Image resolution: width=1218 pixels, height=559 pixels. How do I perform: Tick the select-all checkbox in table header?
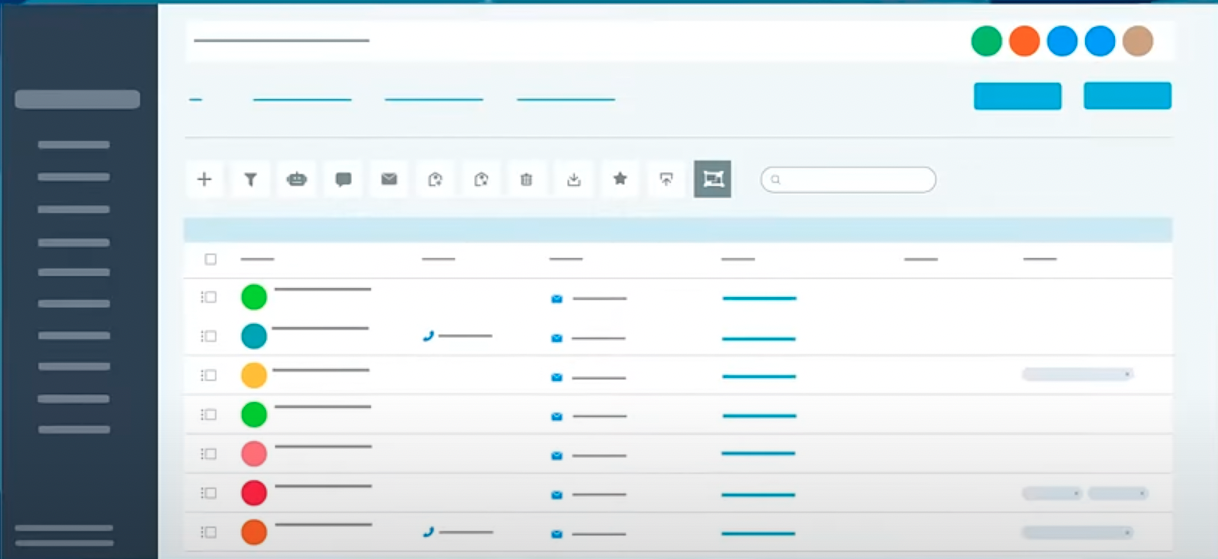pos(210,259)
